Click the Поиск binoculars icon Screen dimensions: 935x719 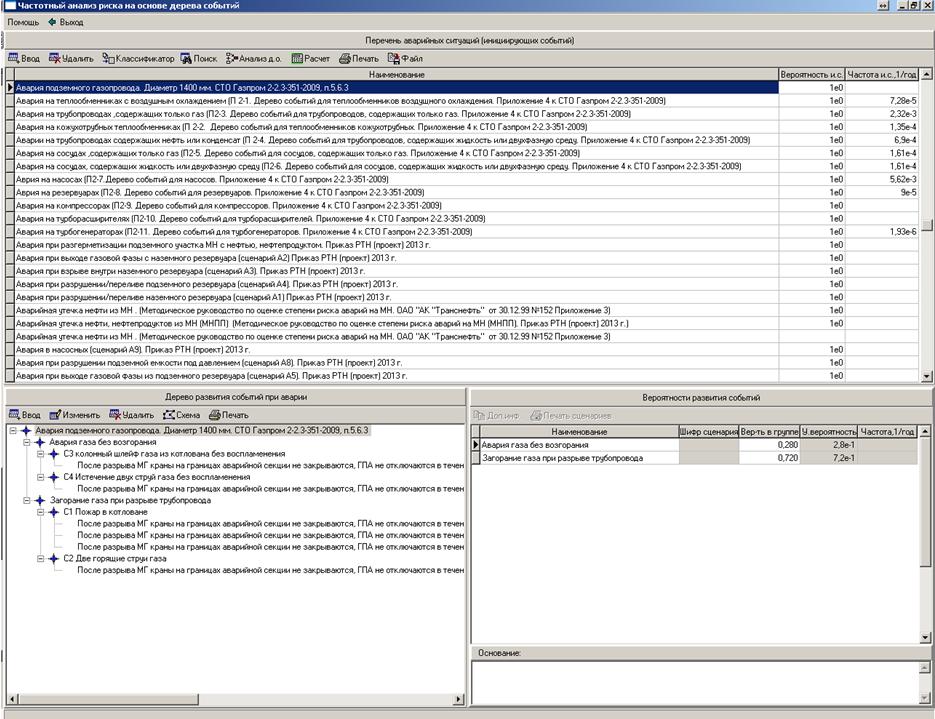click(198, 59)
